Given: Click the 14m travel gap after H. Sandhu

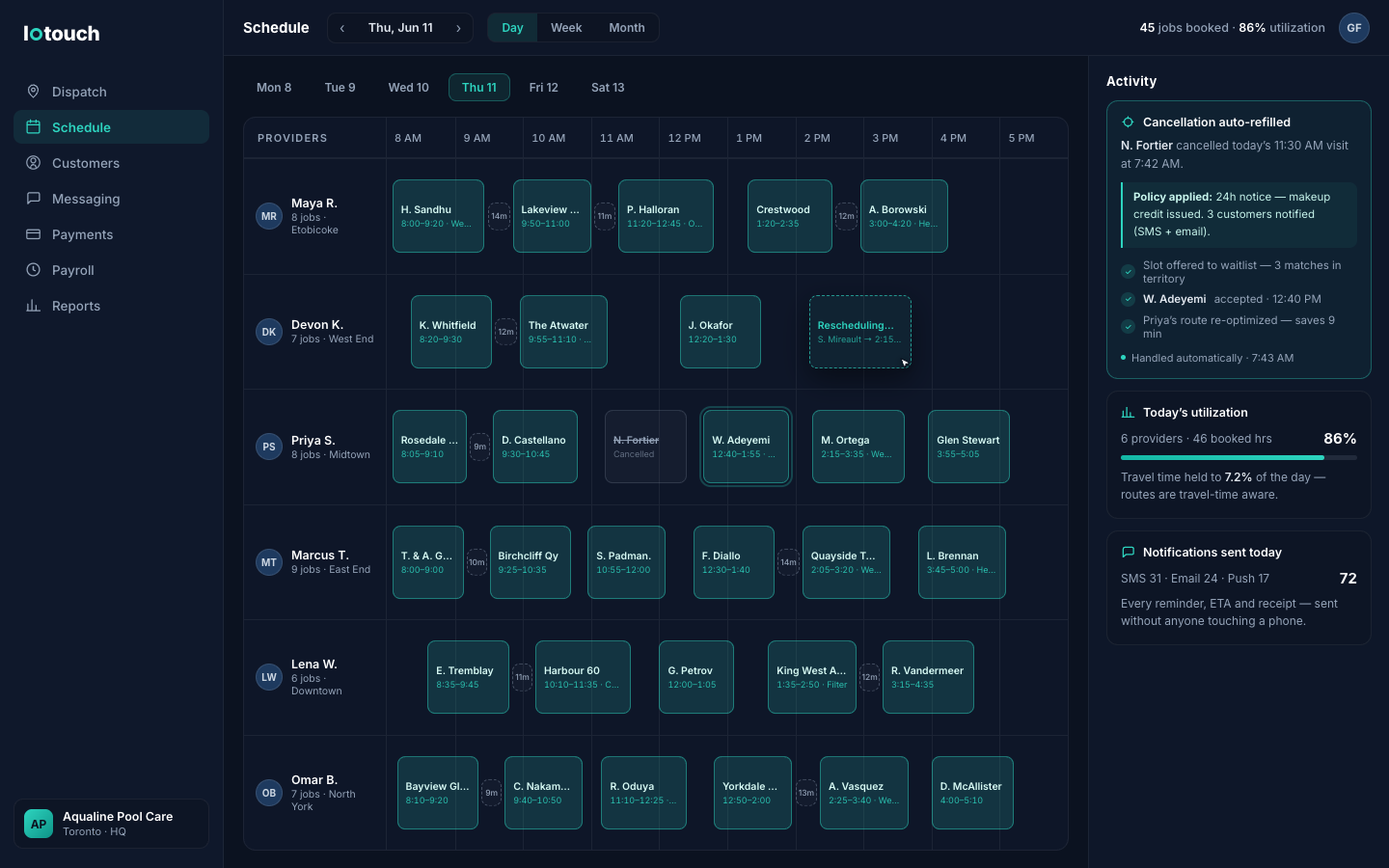Looking at the screenshot, I should [499, 216].
